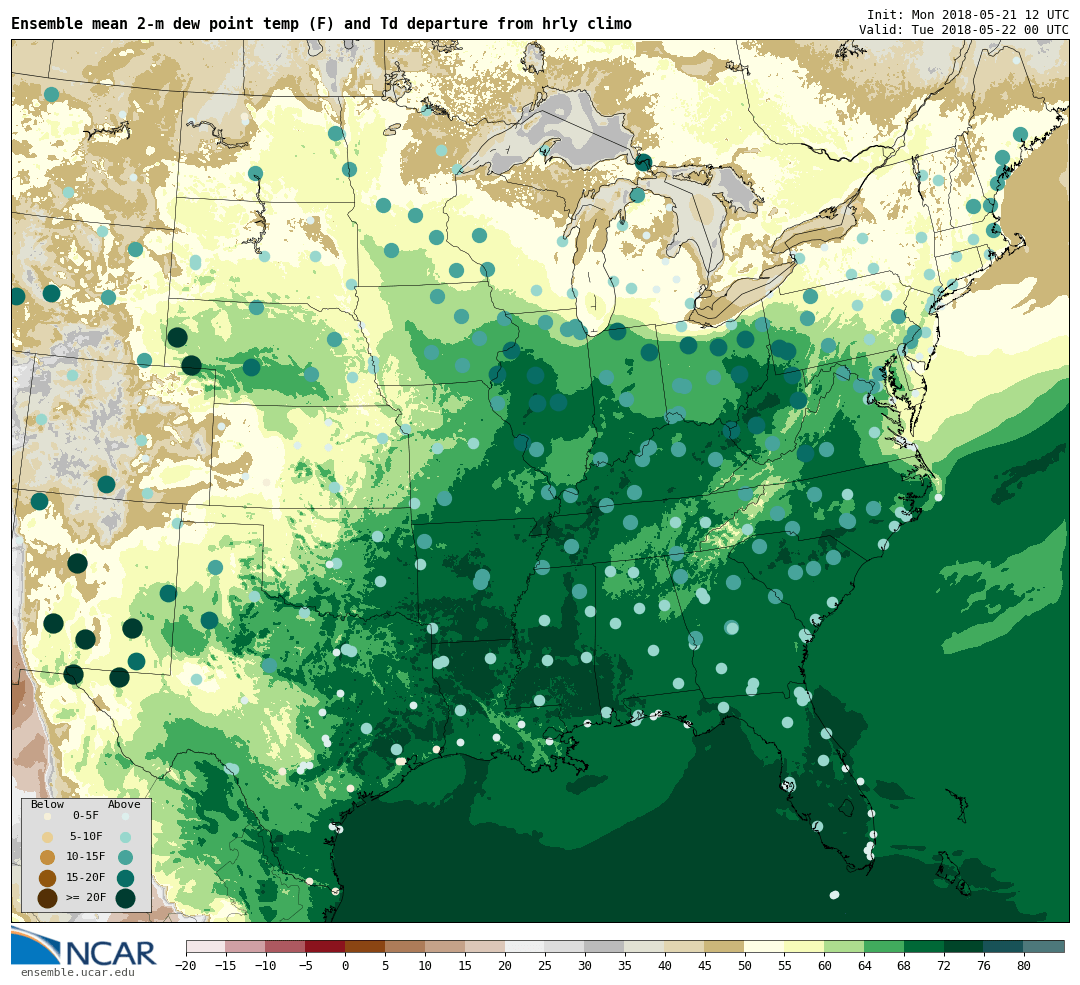Click the brown swatch between 0 and 5
Viewport: 1080px width, 985px height.
coord(366,946)
